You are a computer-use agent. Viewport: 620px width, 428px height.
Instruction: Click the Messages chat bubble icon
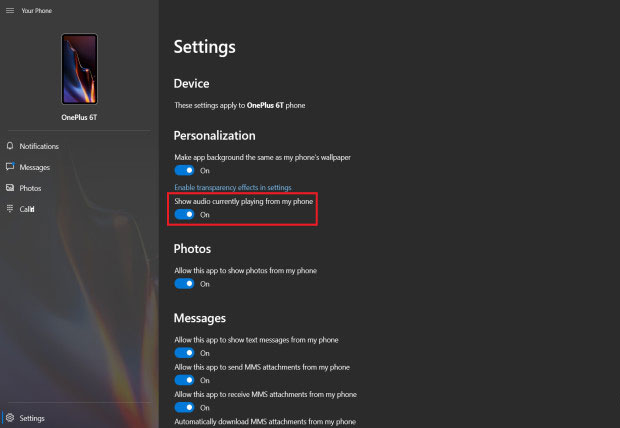pyautogui.click(x=10, y=167)
